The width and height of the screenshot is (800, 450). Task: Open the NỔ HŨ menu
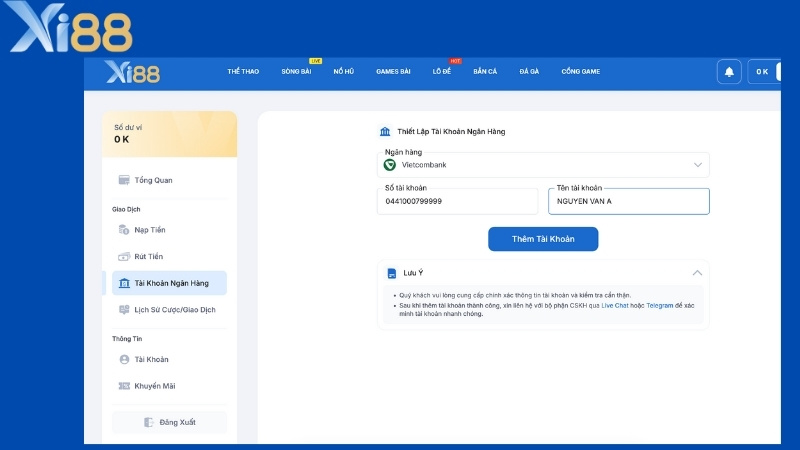[343, 71]
